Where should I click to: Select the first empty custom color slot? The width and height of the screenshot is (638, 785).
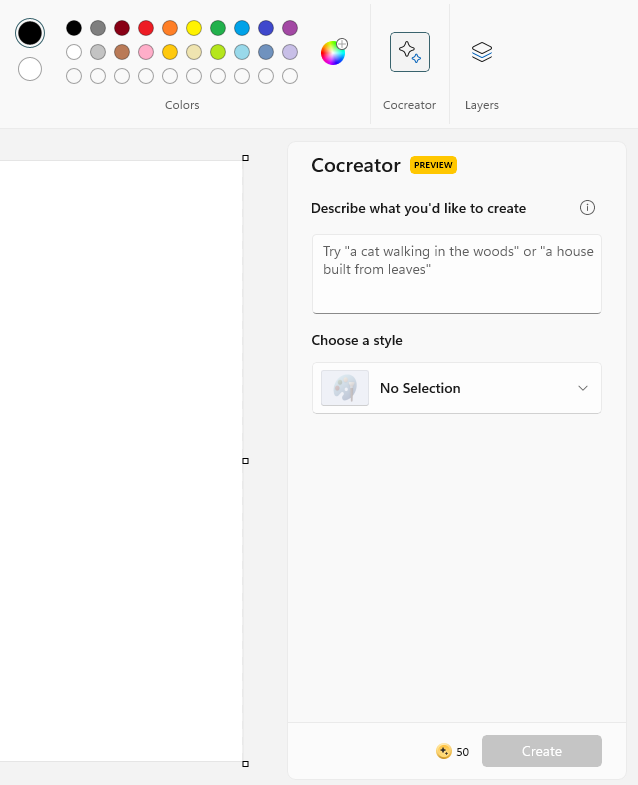point(74,76)
